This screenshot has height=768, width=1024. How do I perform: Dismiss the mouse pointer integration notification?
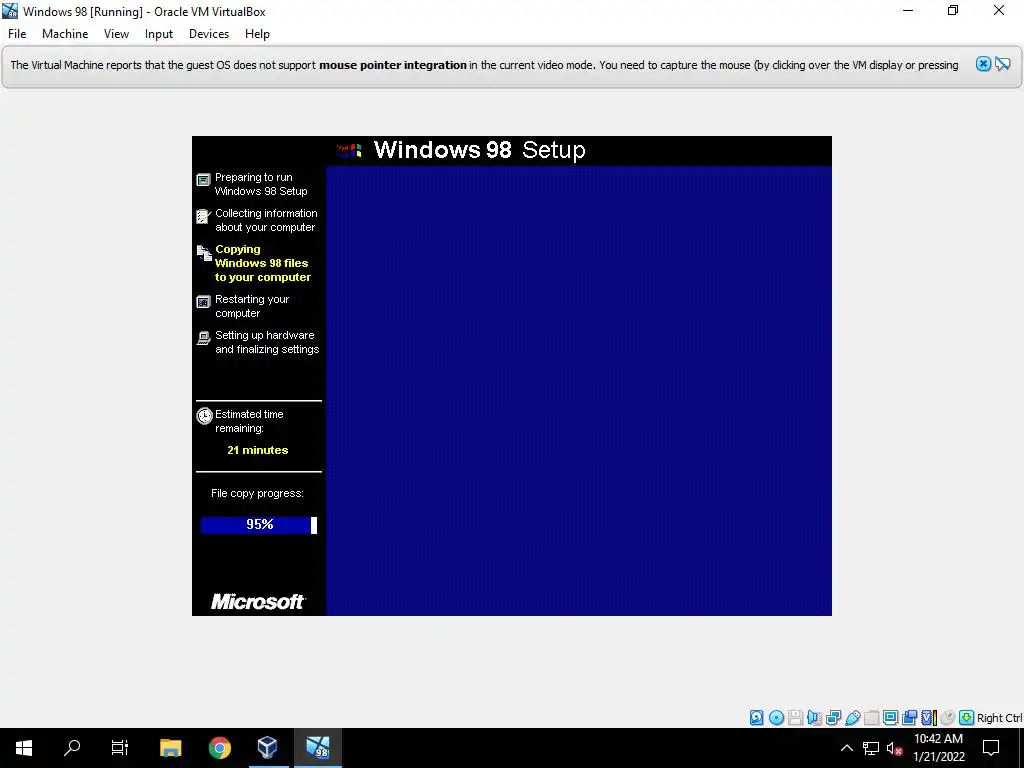pos(983,64)
